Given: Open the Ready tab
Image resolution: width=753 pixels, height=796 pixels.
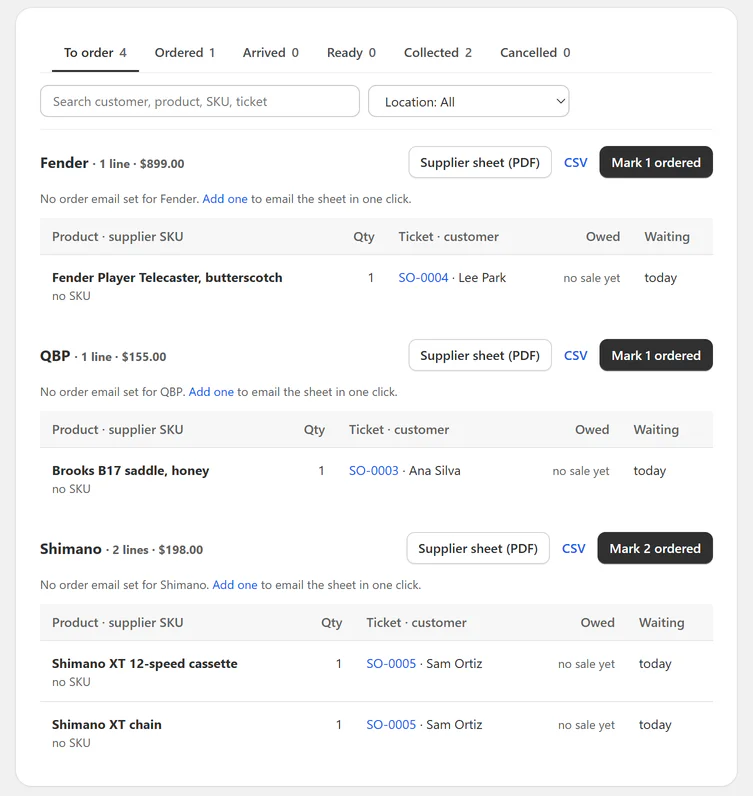Looking at the screenshot, I should 351,53.
